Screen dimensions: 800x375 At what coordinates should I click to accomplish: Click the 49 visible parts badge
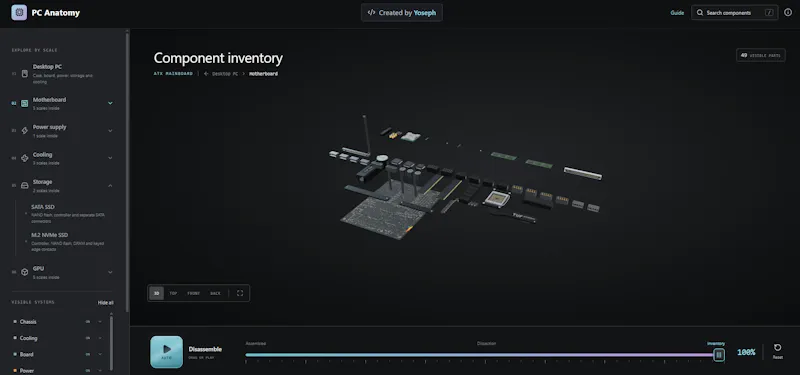tap(761, 55)
